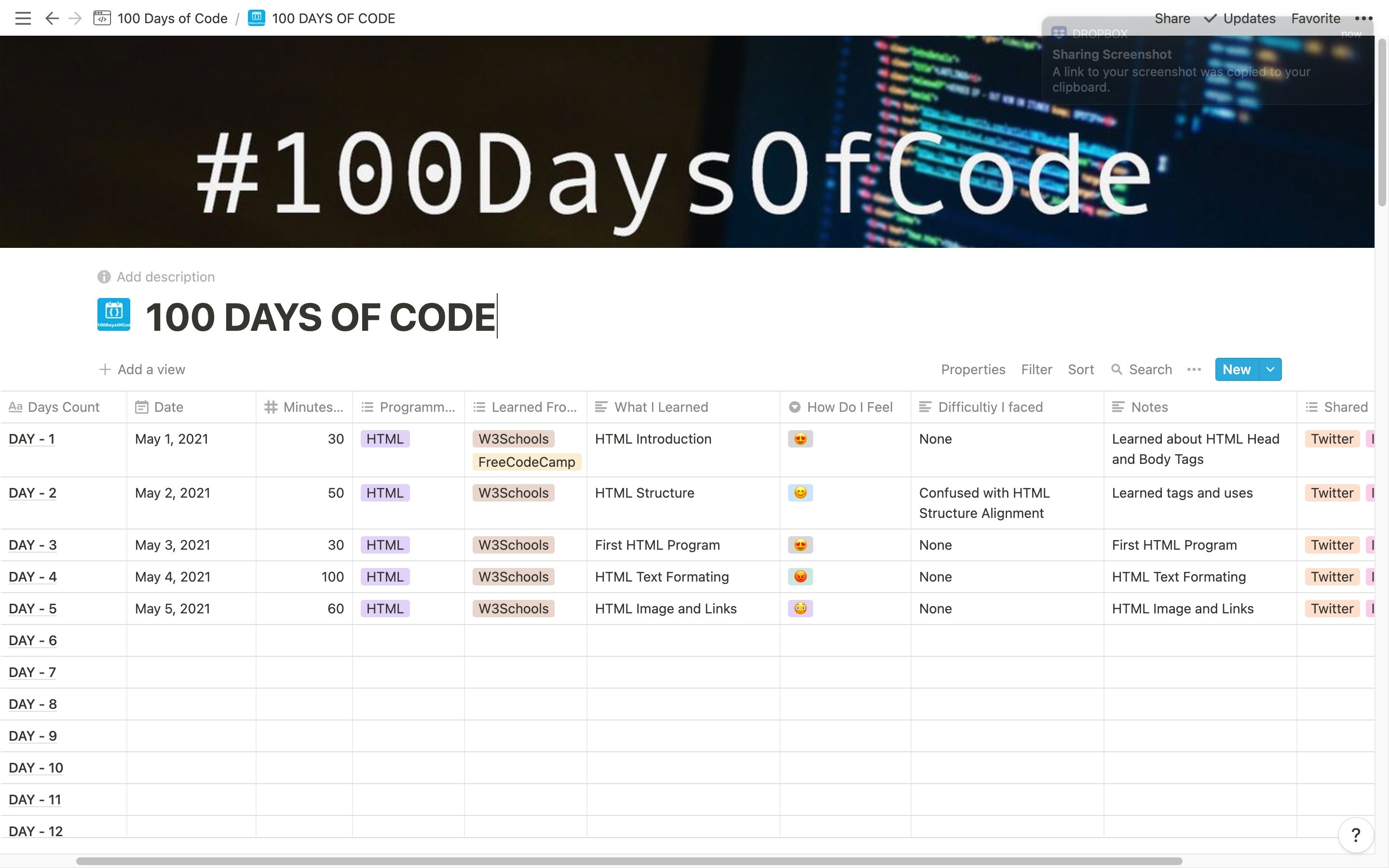Open the DAY - 4 entry

pos(33,577)
